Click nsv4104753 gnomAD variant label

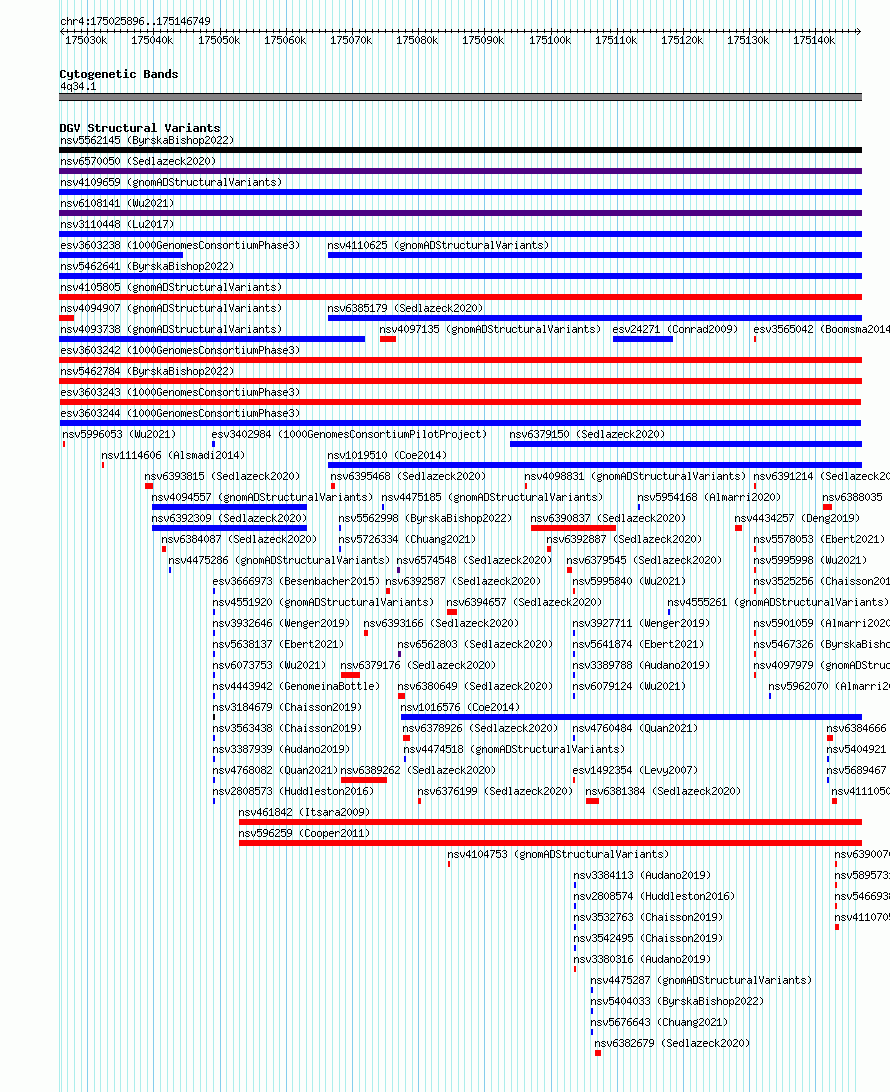click(x=558, y=854)
